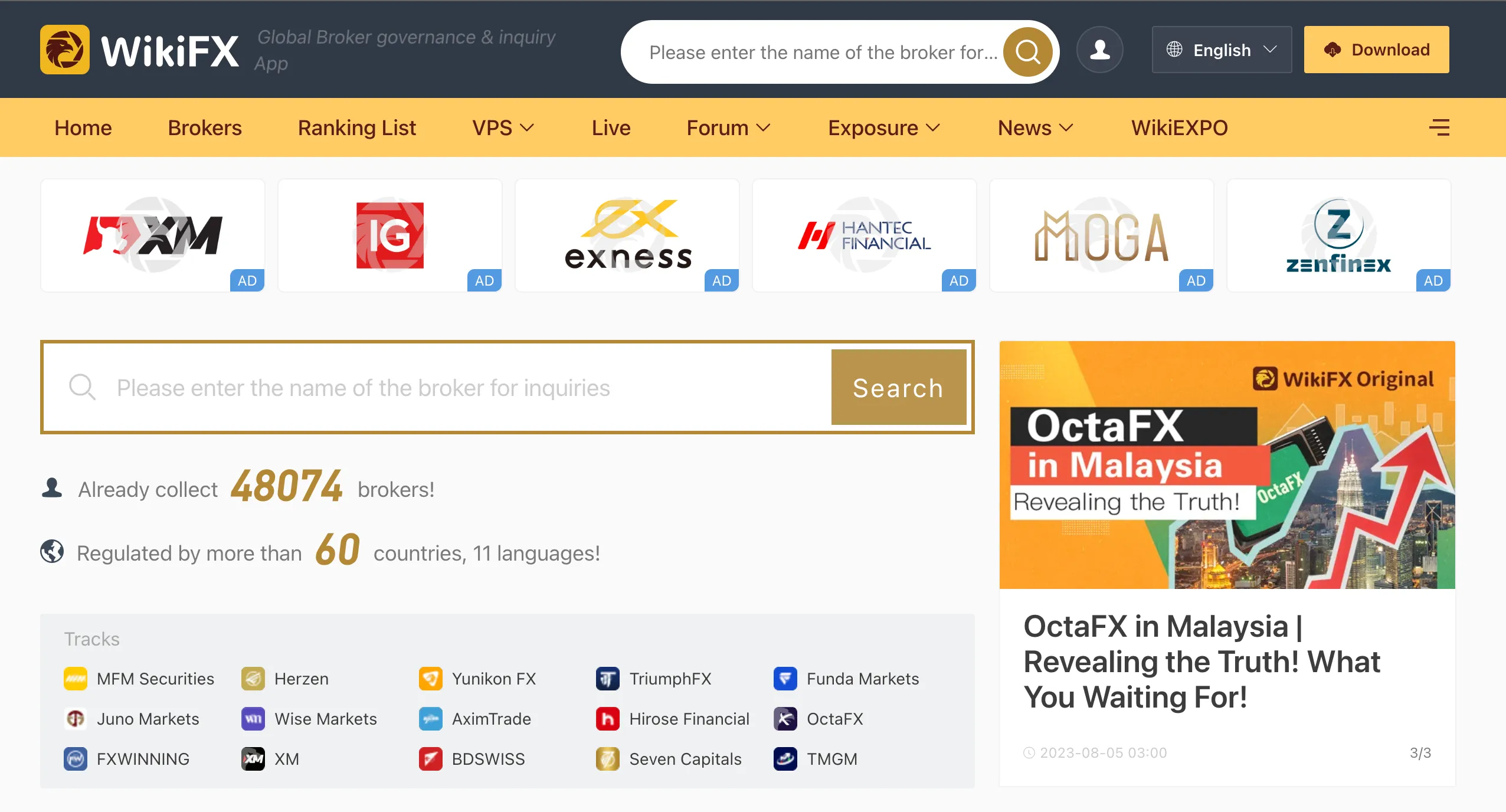Open the hamburger menu icon in navbar
Screen dimensions: 1506x812
coord(1439,127)
